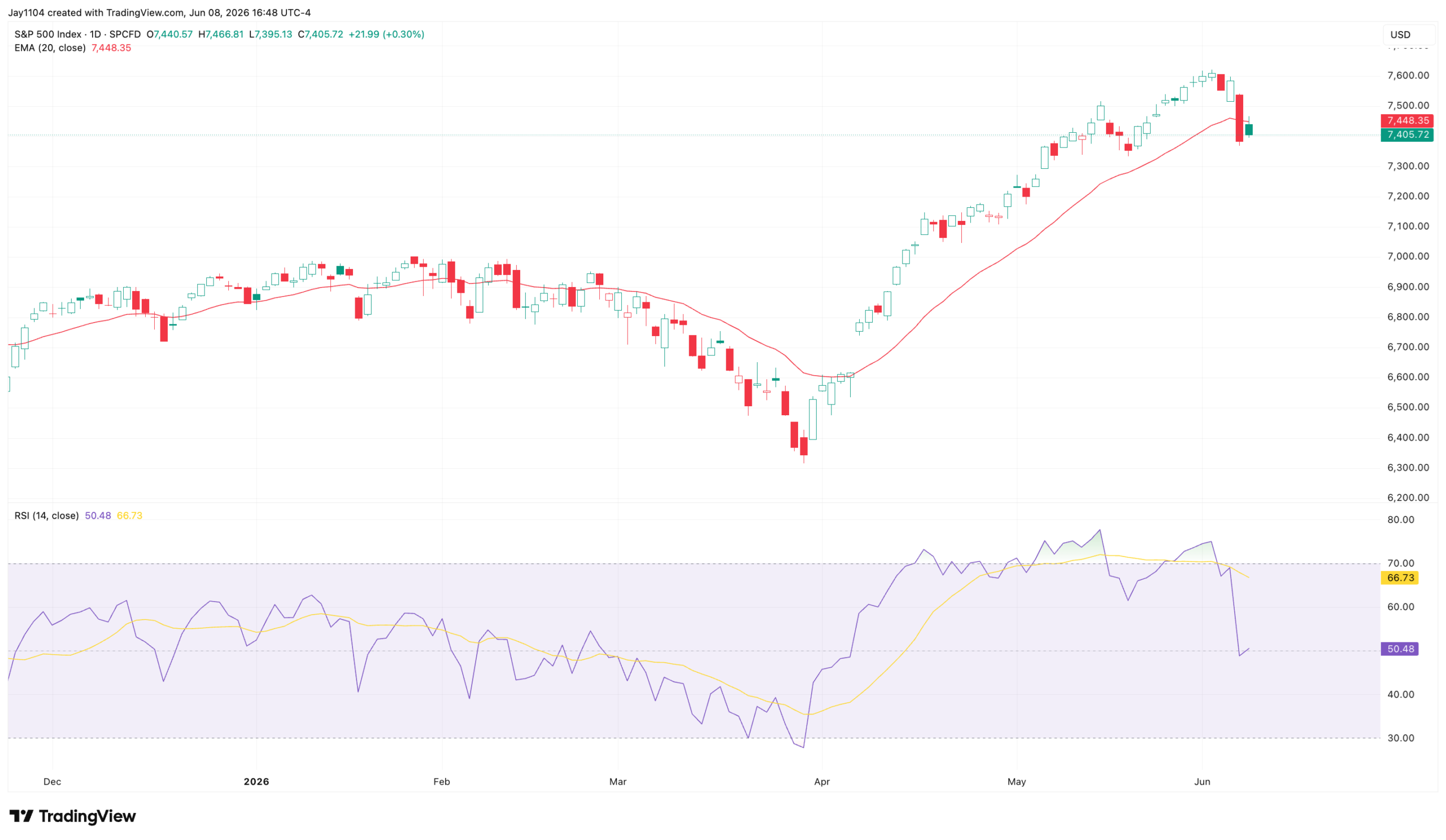The image size is (1446, 840).
Task: Click the purple 50.48 RSI value tag
Action: tap(1400, 649)
